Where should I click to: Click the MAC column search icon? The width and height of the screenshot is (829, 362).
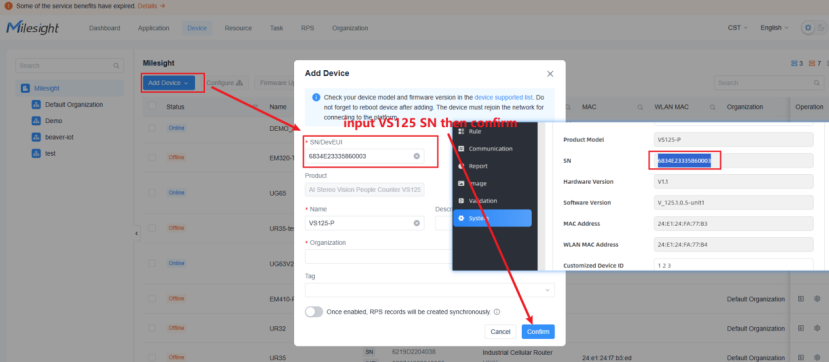pyautogui.click(x=640, y=107)
